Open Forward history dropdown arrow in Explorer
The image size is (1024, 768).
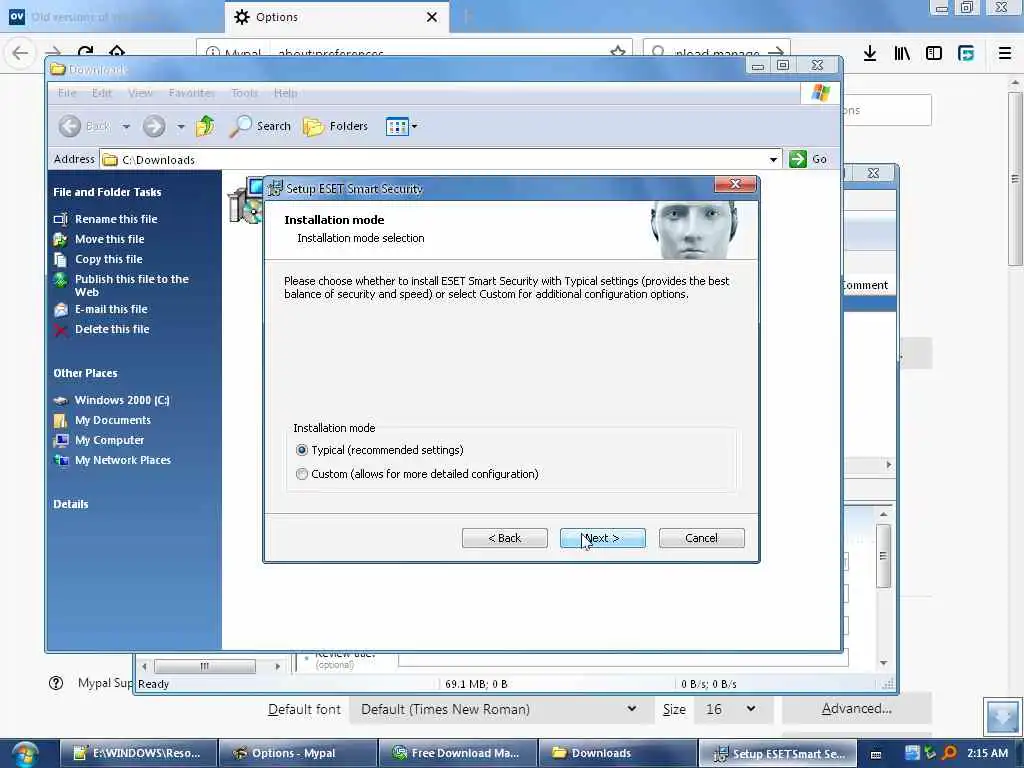[x=181, y=127]
